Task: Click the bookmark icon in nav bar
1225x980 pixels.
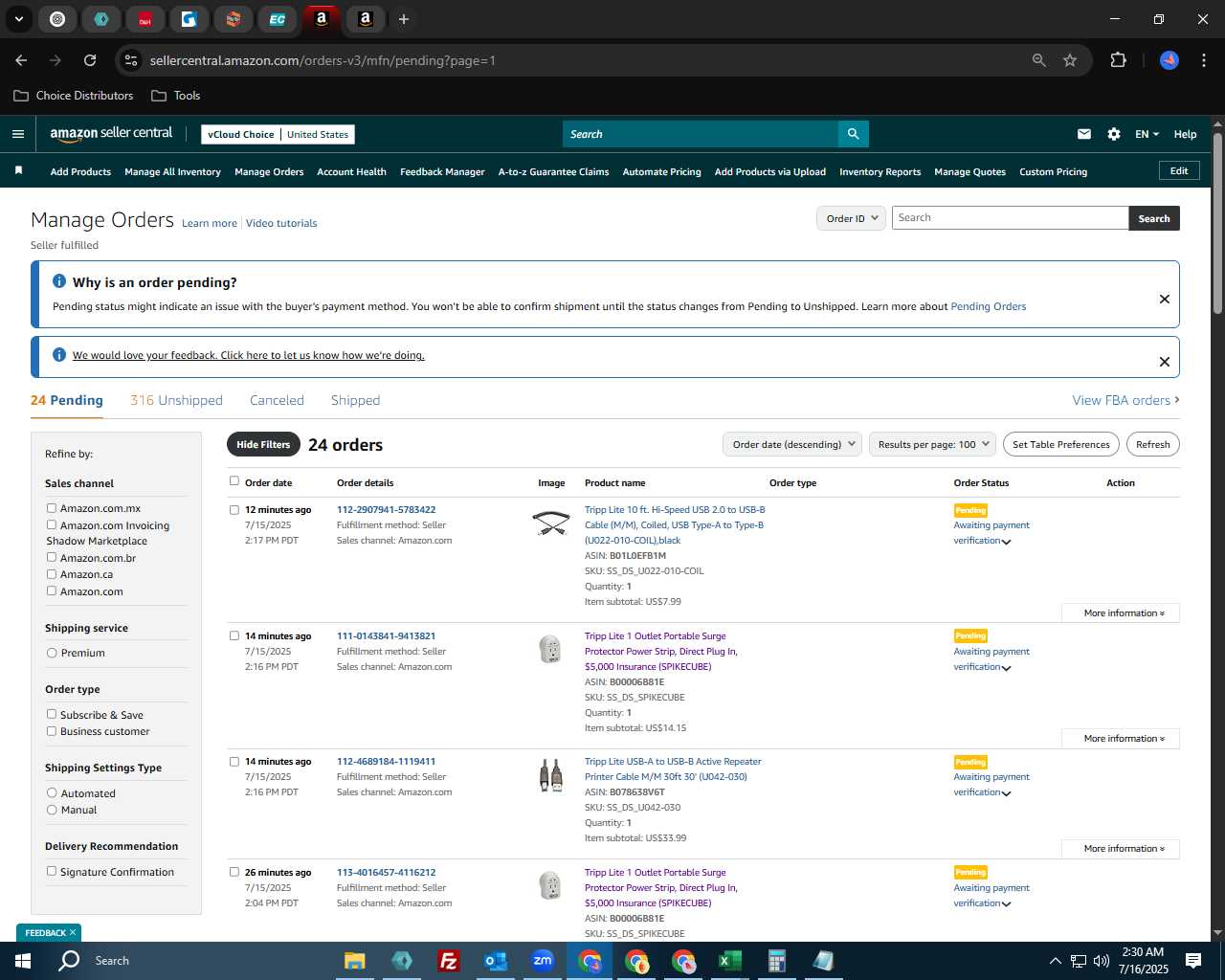Action: click(18, 170)
